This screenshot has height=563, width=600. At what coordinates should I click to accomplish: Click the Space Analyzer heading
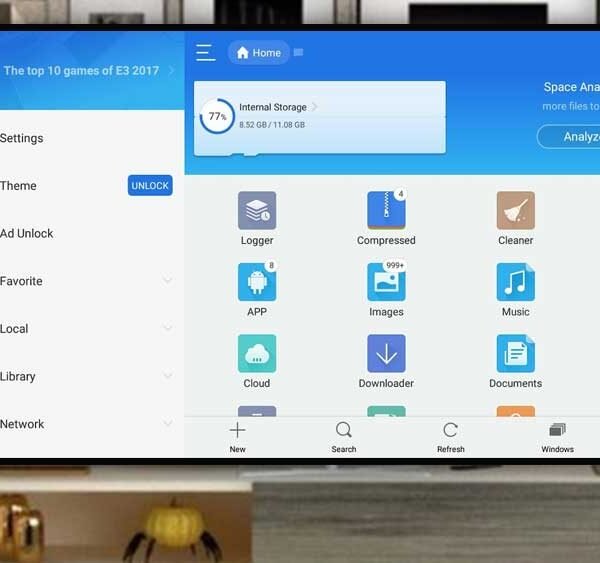(572, 87)
